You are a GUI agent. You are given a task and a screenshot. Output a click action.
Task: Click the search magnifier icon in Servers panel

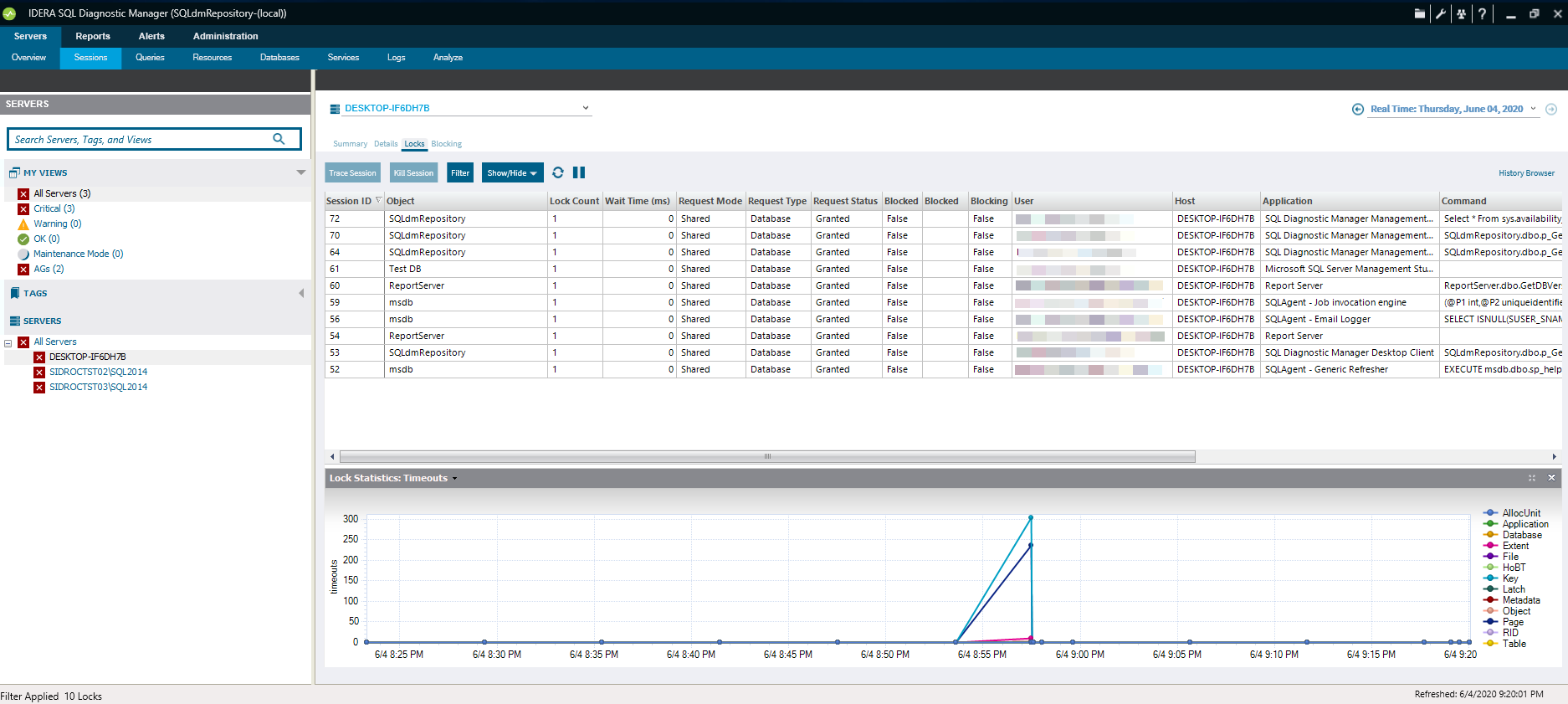279,139
